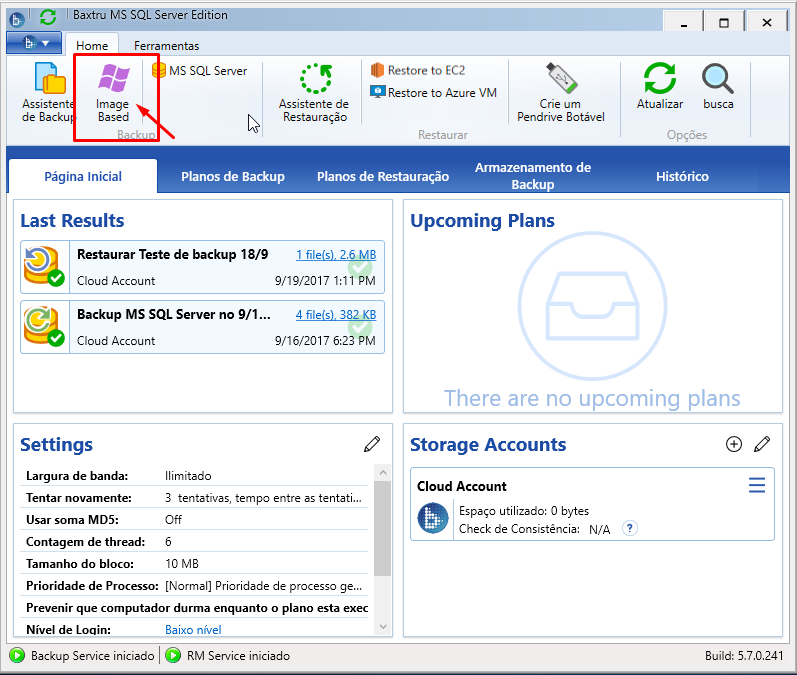The height and width of the screenshot is (675, 797).
Task: Choose Restore to EC2
Action: (418, 70)
